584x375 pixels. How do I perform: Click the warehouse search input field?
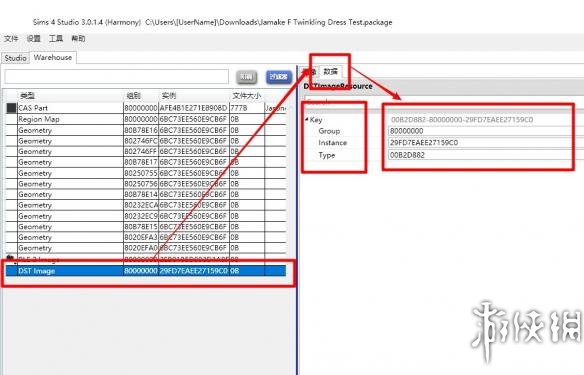117,77
